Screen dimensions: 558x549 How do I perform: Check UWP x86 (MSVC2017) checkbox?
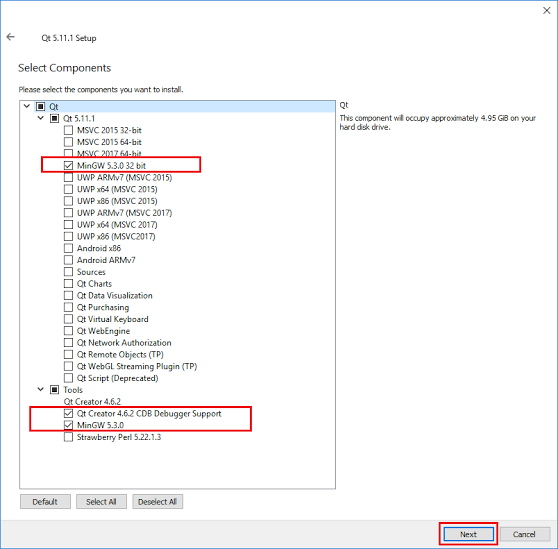68,236
